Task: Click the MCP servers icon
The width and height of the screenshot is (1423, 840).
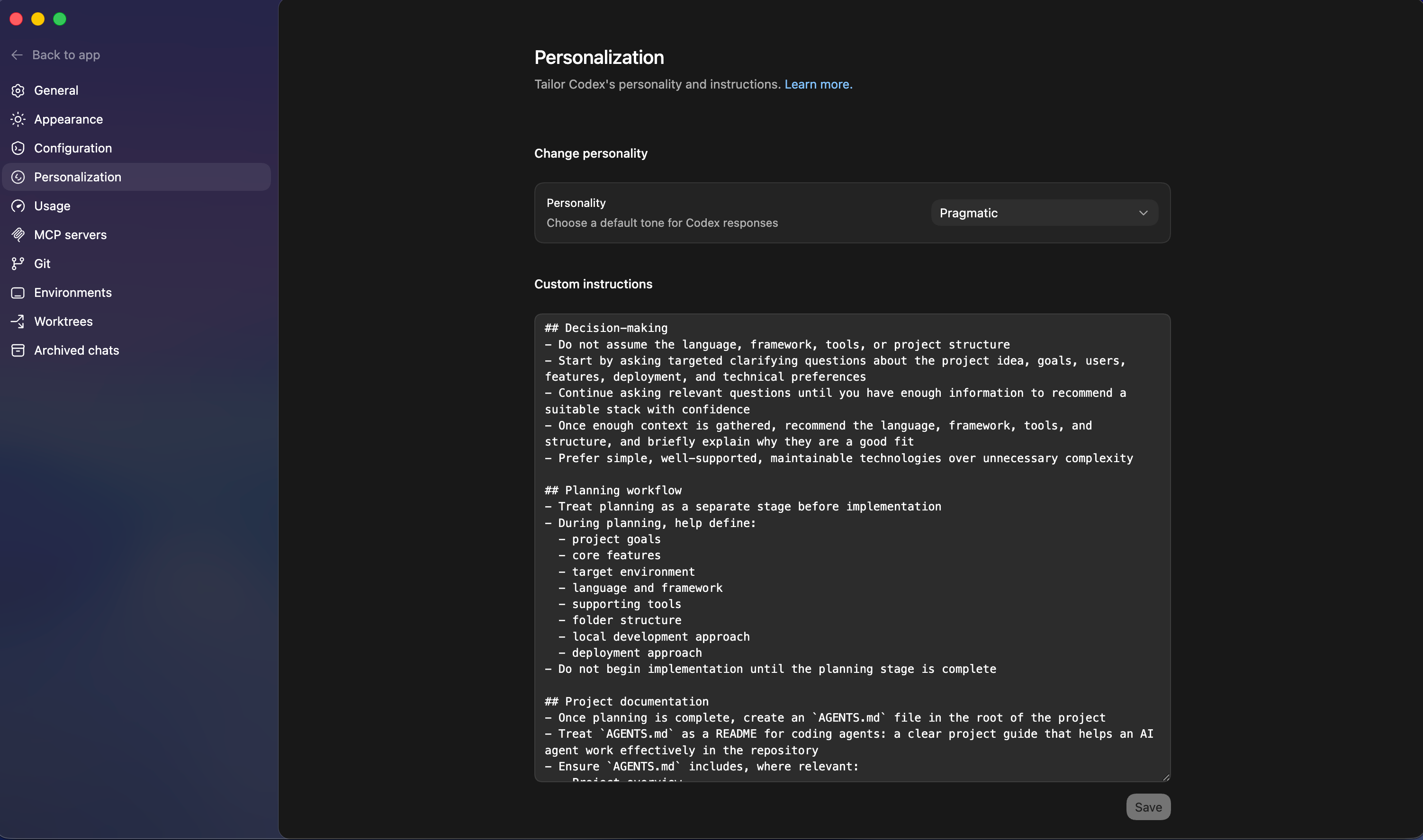Action: click(x=18, y=235)
